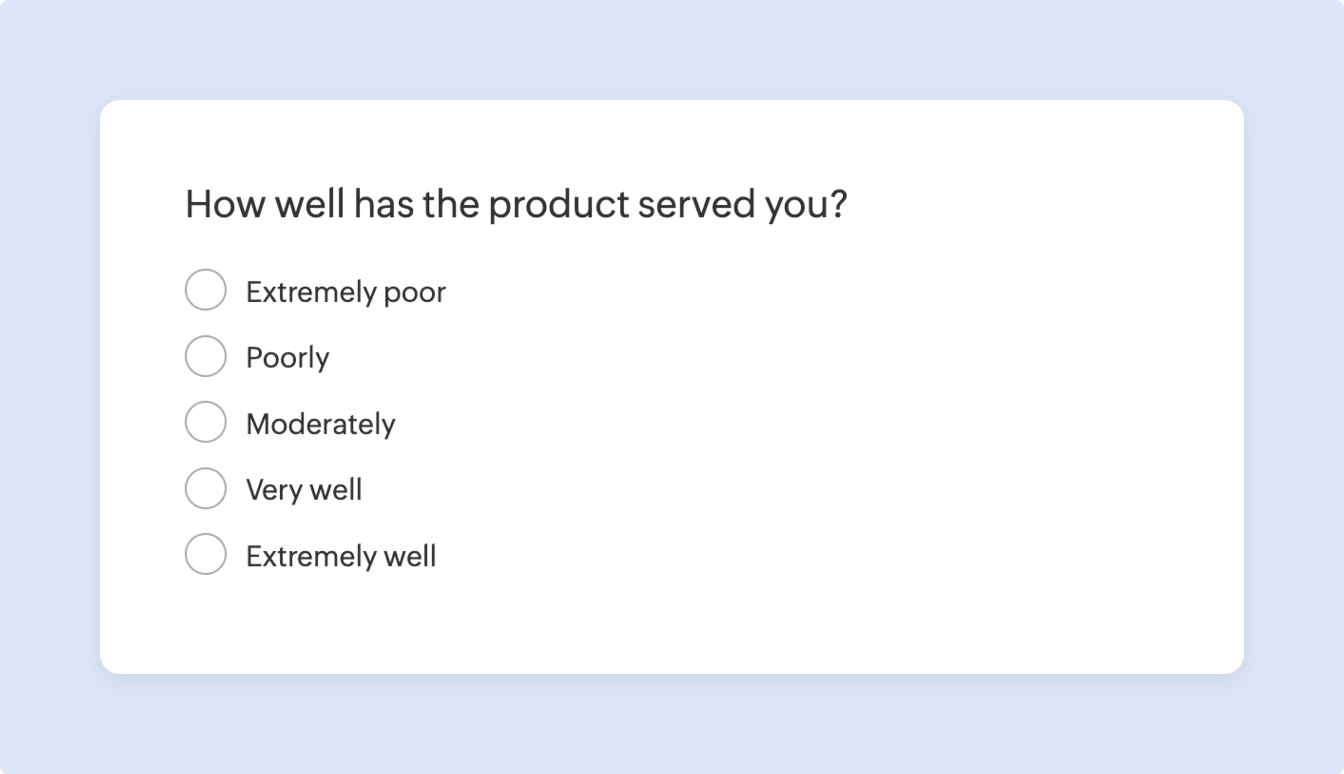1344x774 pixels.
Task: Click the word "poor" in the first option
Action: 414,293
